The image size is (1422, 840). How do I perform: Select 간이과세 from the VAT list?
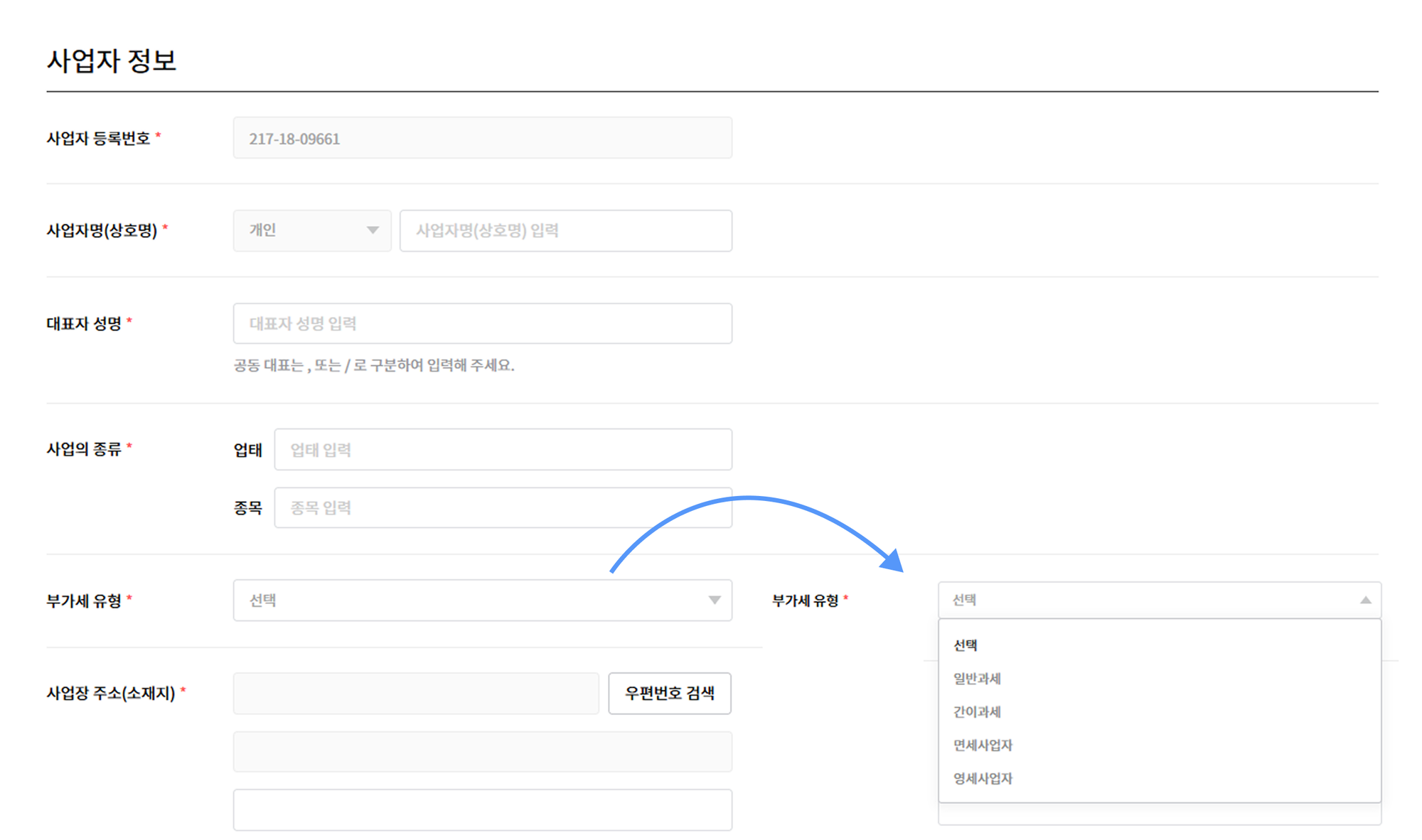pyautogui.click(x=976, y=711)
